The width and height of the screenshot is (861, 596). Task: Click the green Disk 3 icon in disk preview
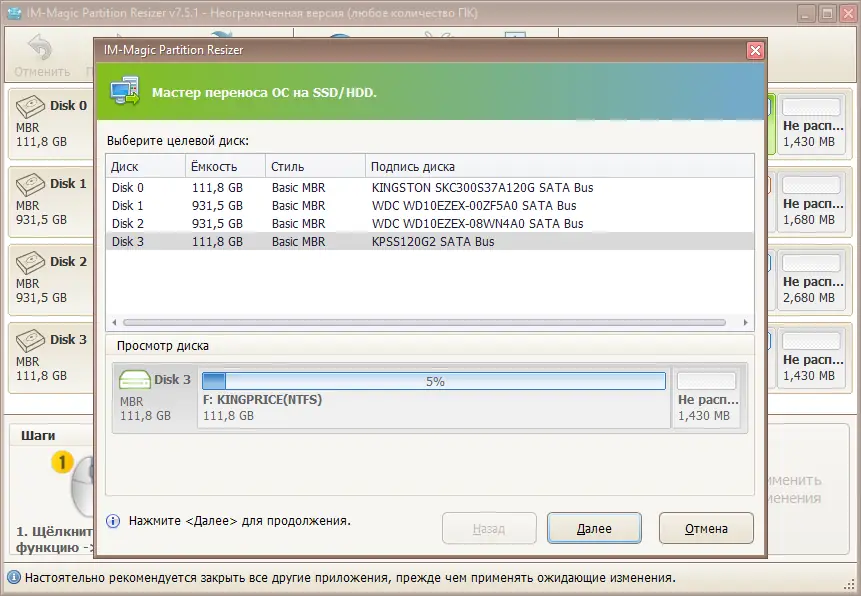click(x=135, y=379)
